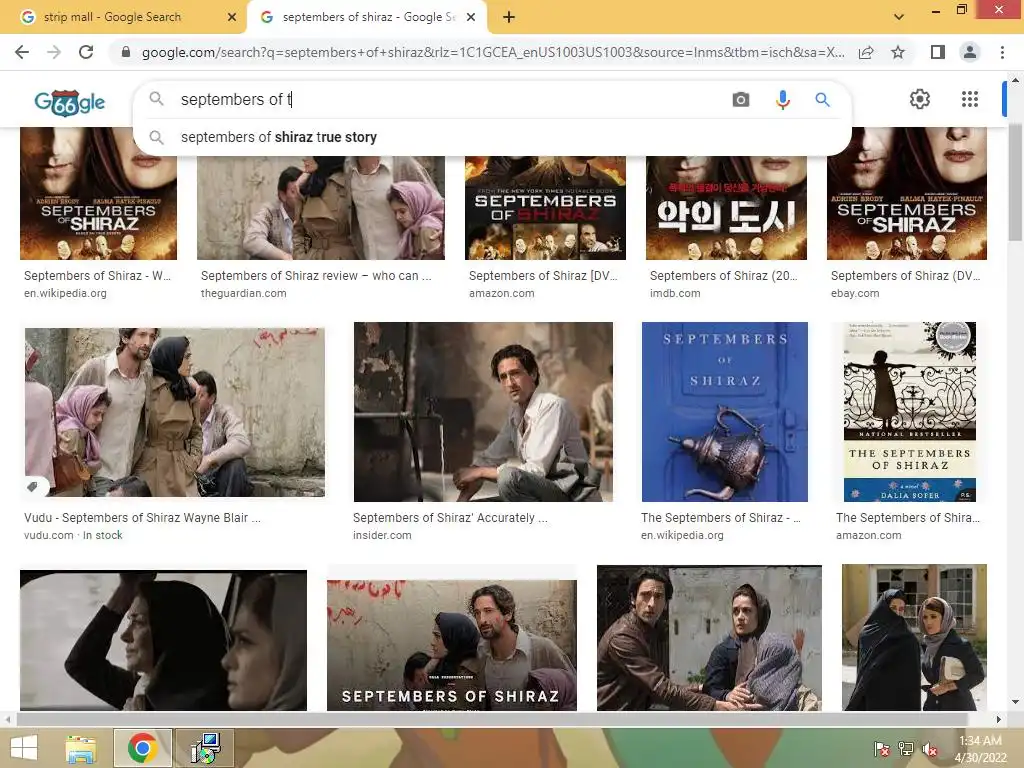
Task: Open the Dalia Sofer novel cover image
Action: [x=910, y=412]
